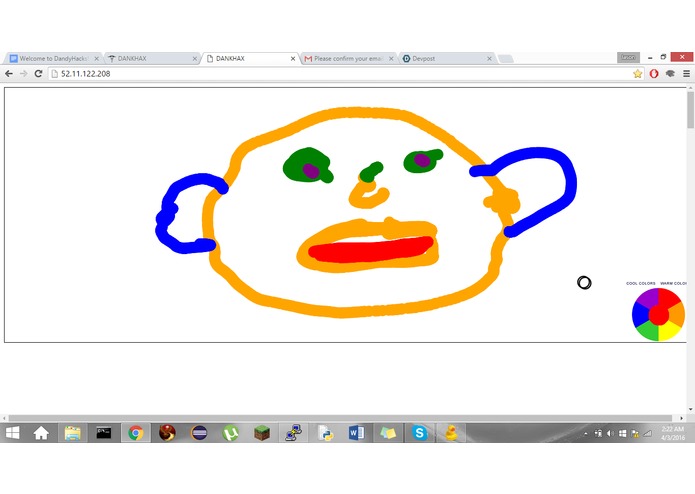Image resolution: width=695 pixels, height=494 pixels.
Task: Click the red center circle of the color wheel
Action: (659, 315)
